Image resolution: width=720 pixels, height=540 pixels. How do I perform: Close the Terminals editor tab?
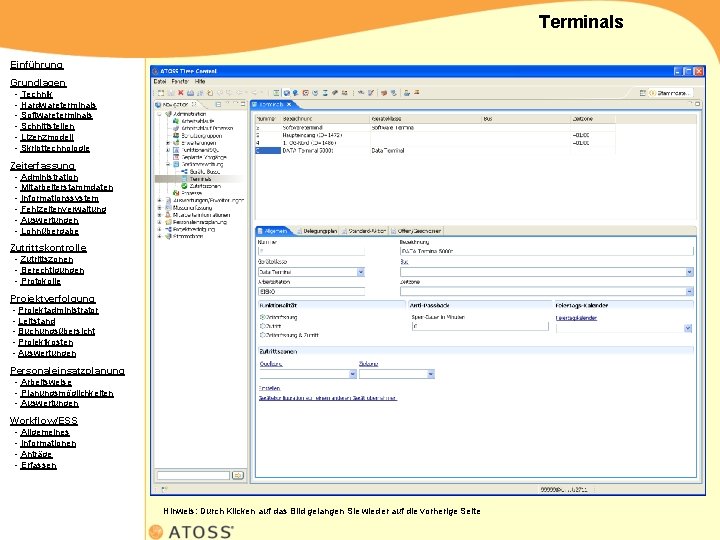[x=289, y=105]
